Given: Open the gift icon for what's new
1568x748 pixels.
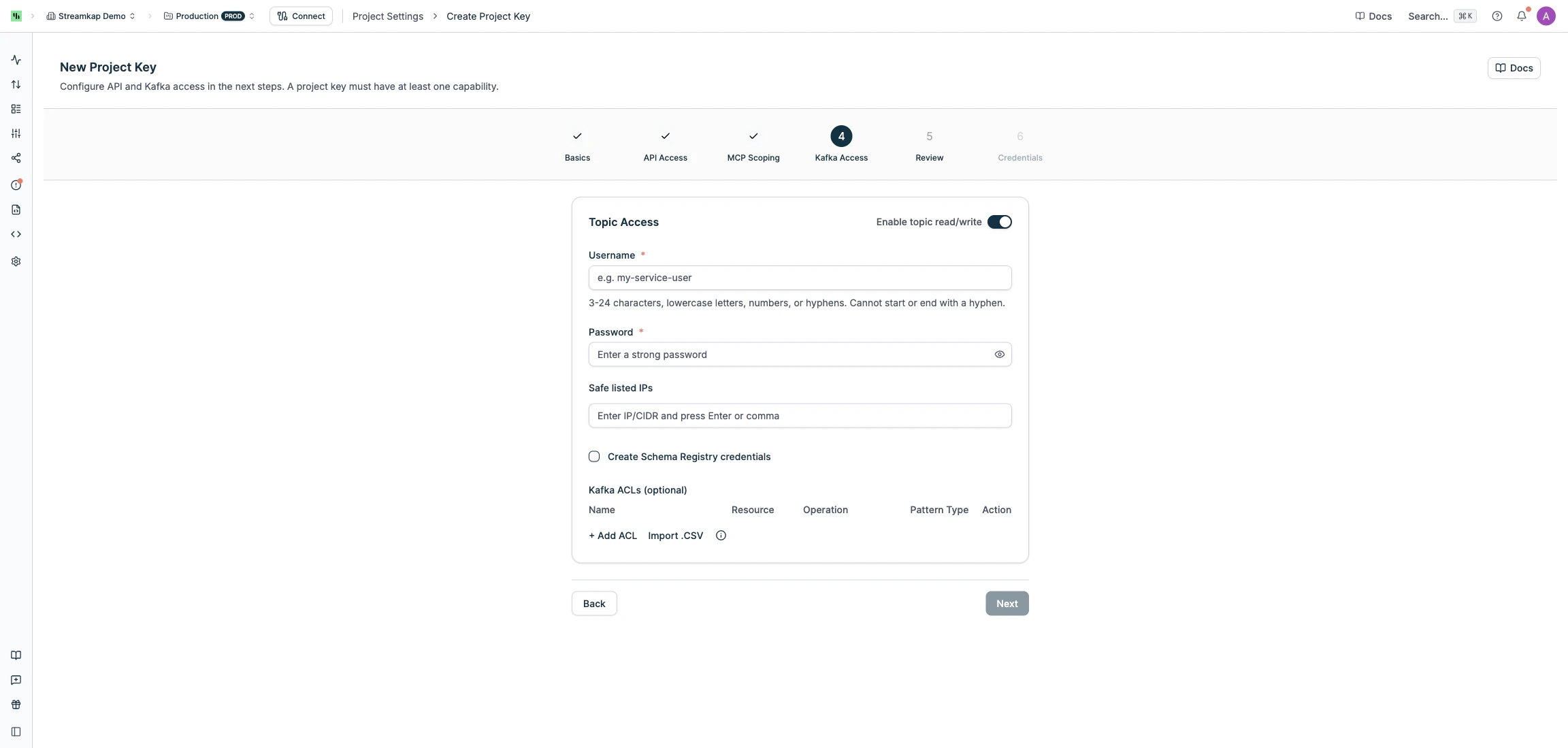Looking at the screenshot, I should click(x=16, y=704).
